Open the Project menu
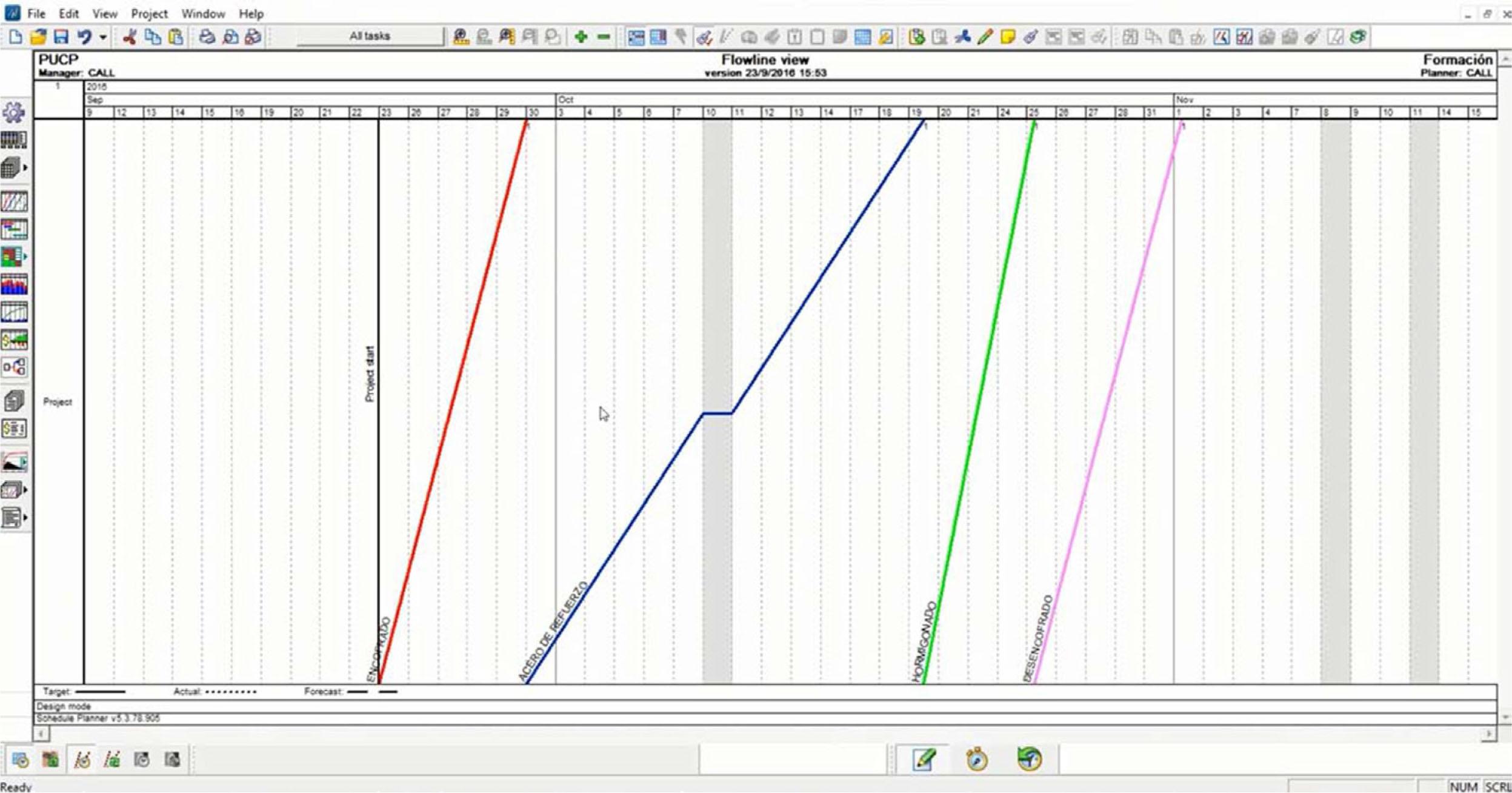 point(149,13)
